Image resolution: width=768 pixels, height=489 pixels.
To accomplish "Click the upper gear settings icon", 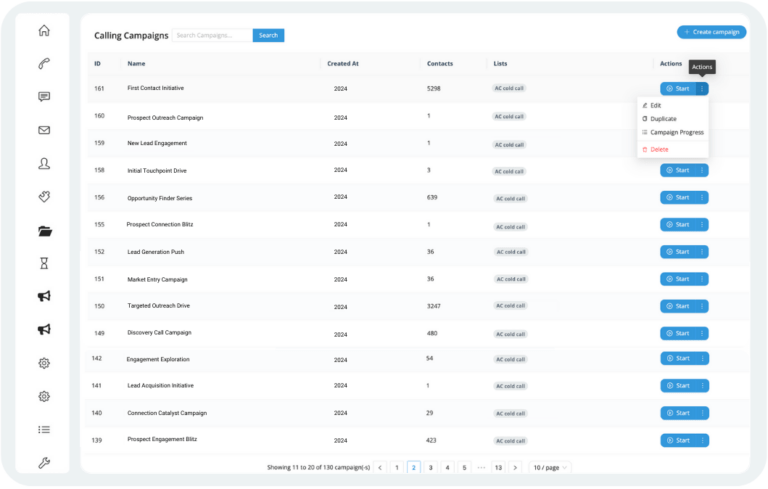I will [x=44, y=363].
